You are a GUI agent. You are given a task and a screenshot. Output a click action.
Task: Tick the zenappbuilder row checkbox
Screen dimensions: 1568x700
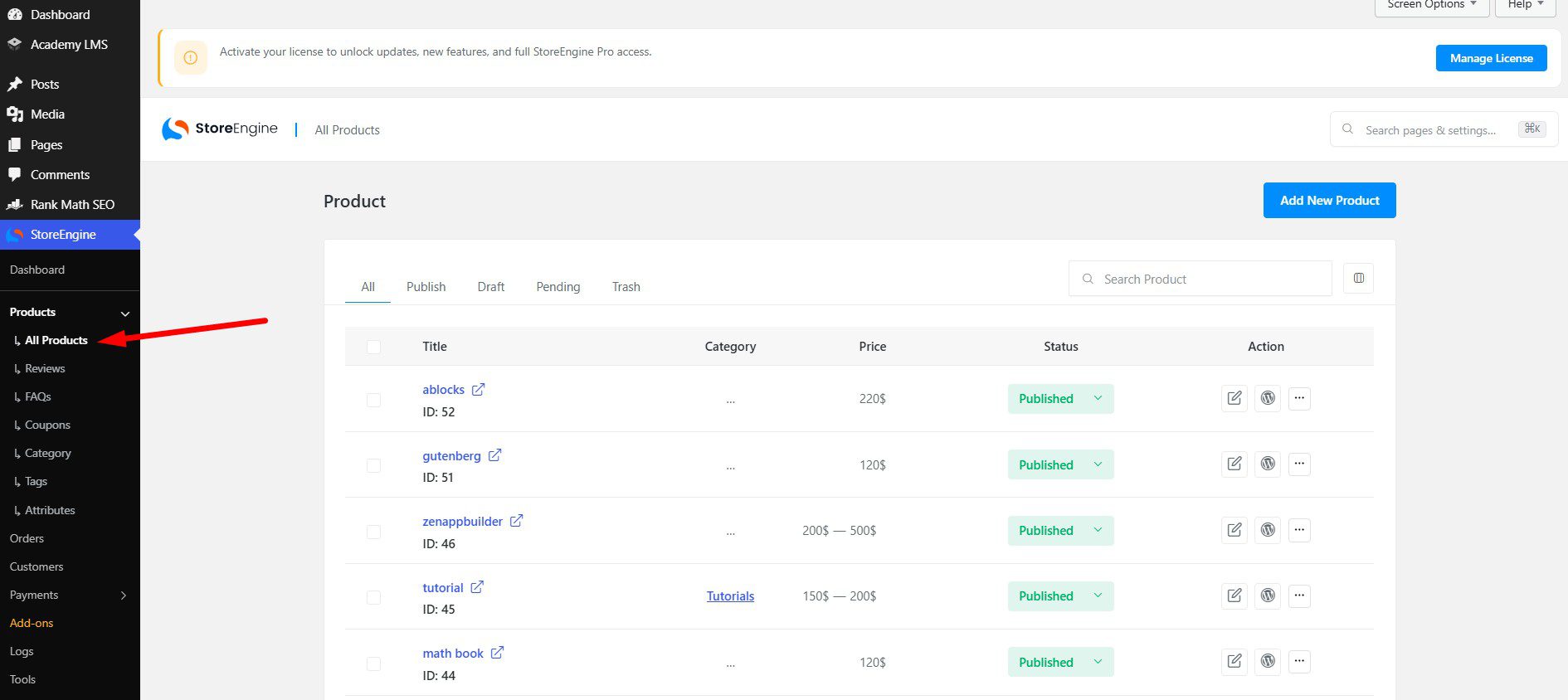373,532
